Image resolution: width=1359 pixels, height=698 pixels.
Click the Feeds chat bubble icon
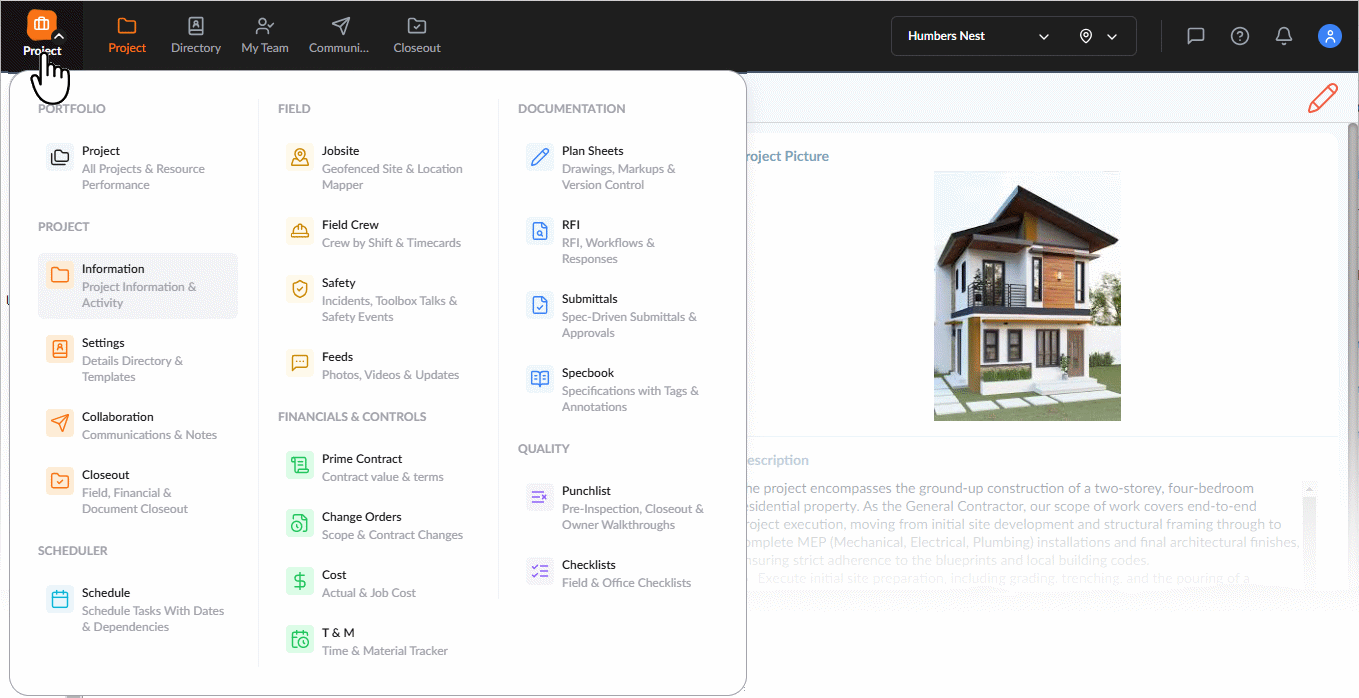pyautogui.click(x=300, y=363)
